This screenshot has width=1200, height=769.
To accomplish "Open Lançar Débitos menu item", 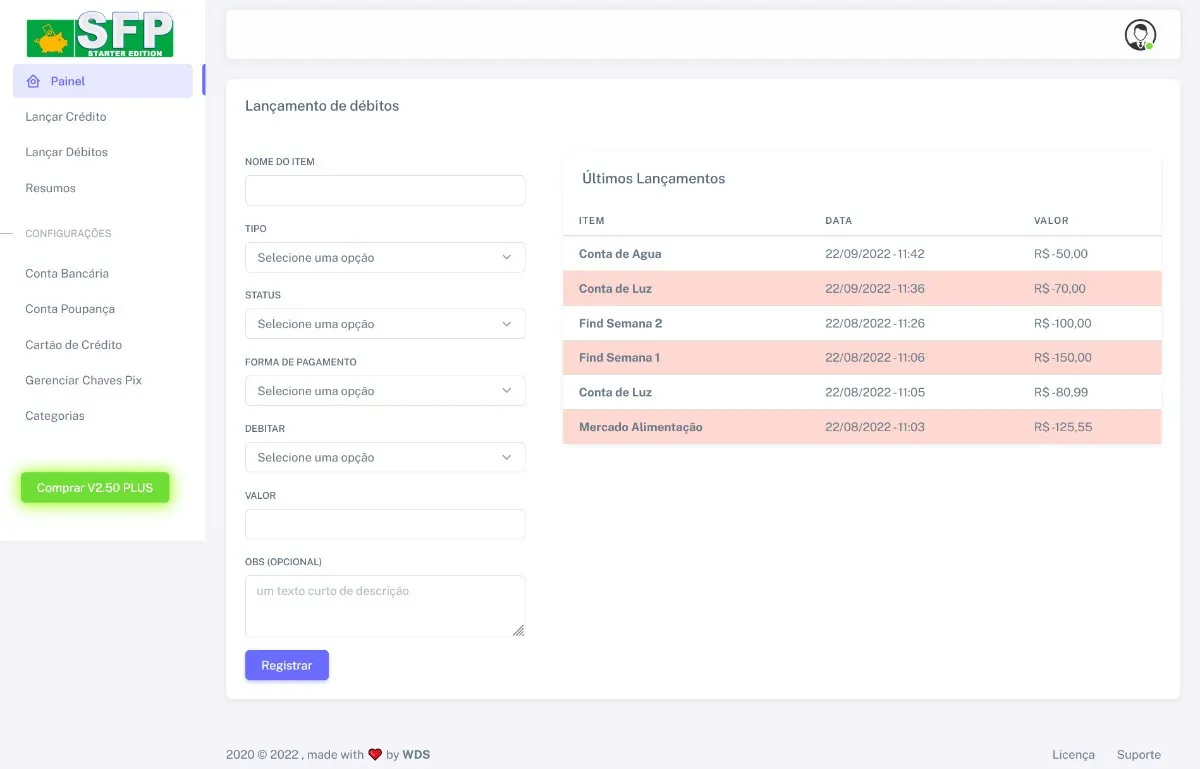I will [x=66, y=152].
